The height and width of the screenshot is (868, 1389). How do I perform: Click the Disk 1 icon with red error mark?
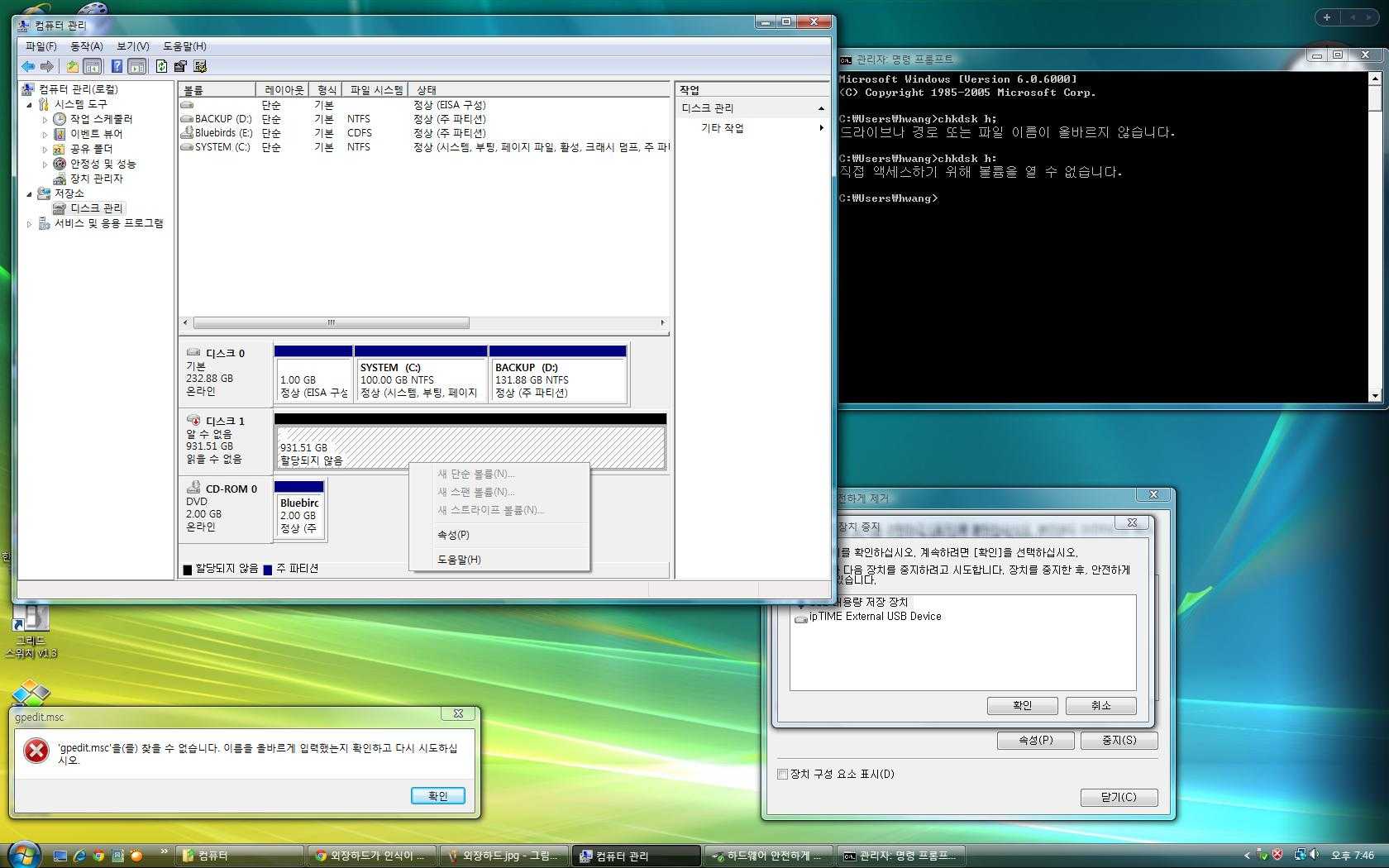pyautogui.click(x=193, y=420)
